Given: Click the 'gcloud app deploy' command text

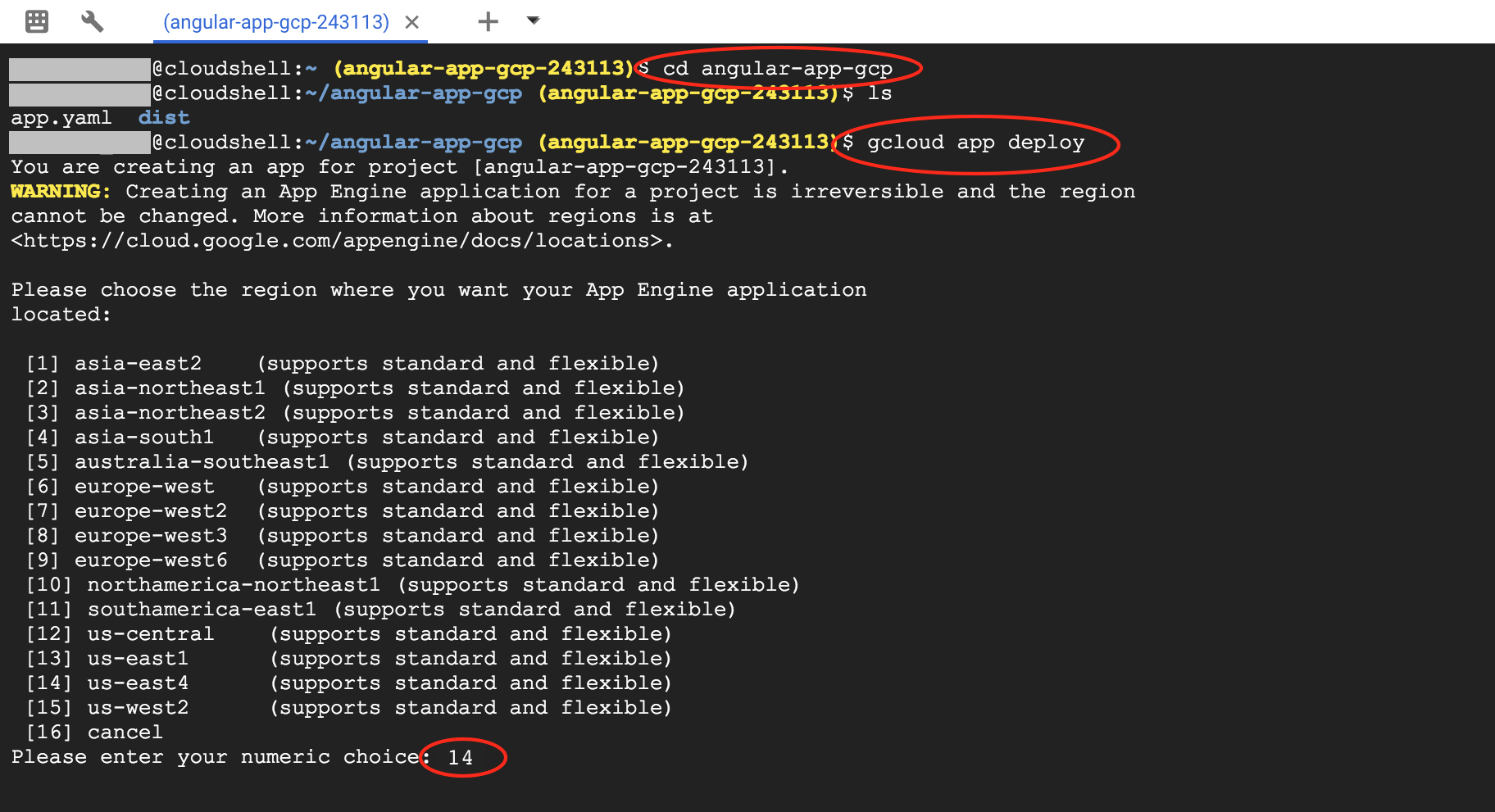Looking at the screenshot, I should 975,143.
